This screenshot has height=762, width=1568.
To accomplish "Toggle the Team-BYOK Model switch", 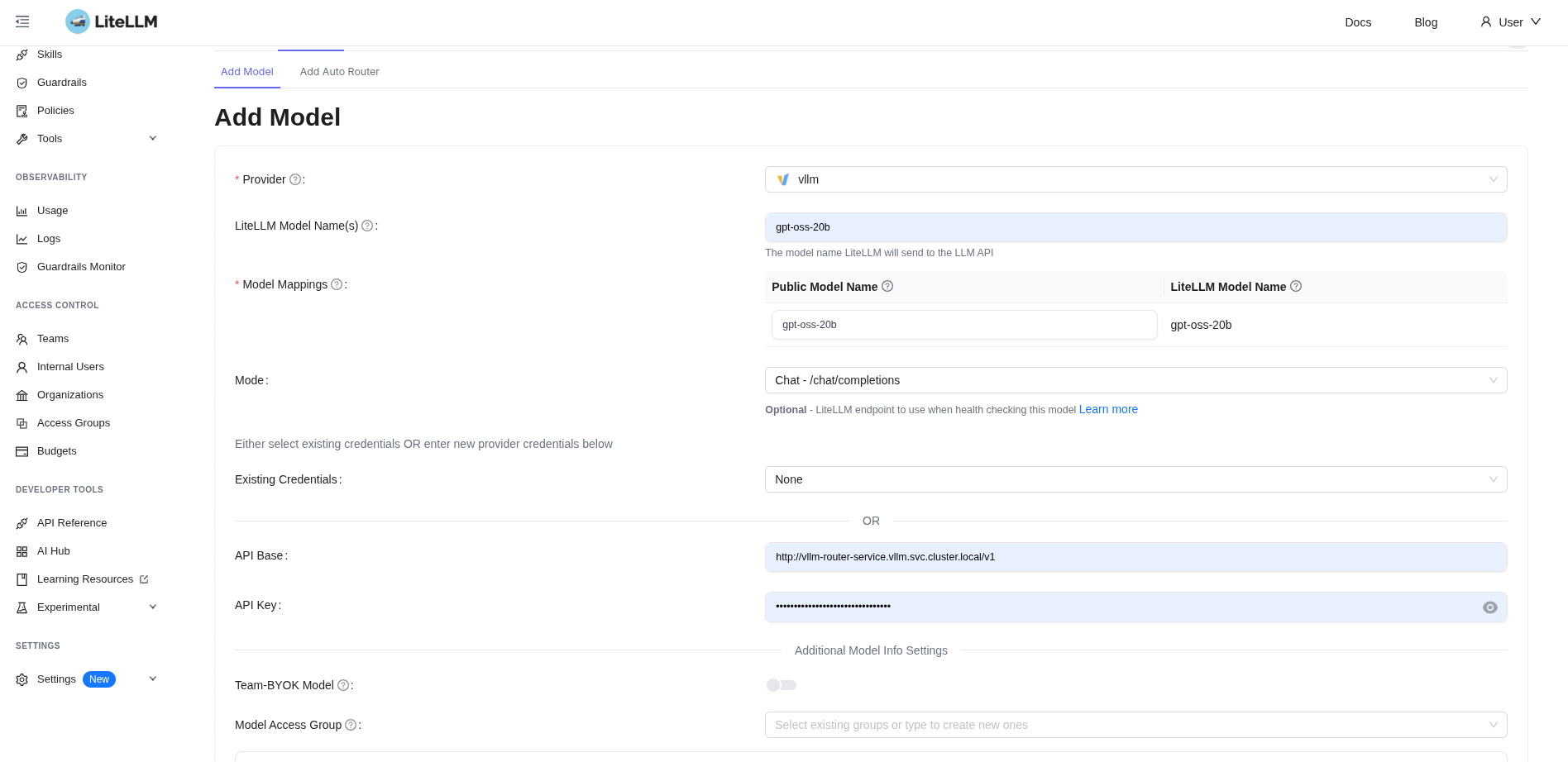I will [x=782, y=685].
